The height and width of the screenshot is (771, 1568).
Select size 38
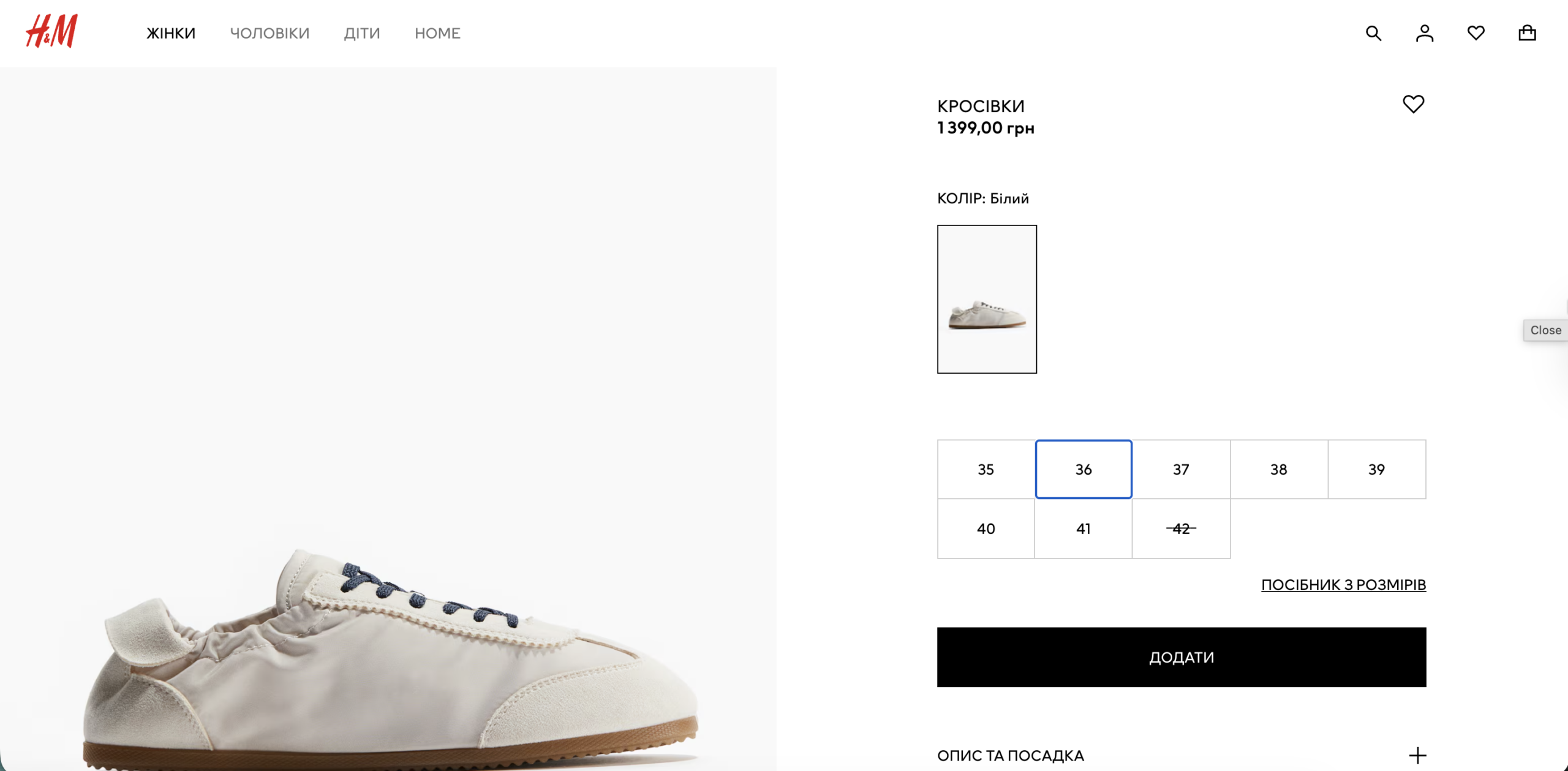pyautogui.click(x=1278, y=469)
